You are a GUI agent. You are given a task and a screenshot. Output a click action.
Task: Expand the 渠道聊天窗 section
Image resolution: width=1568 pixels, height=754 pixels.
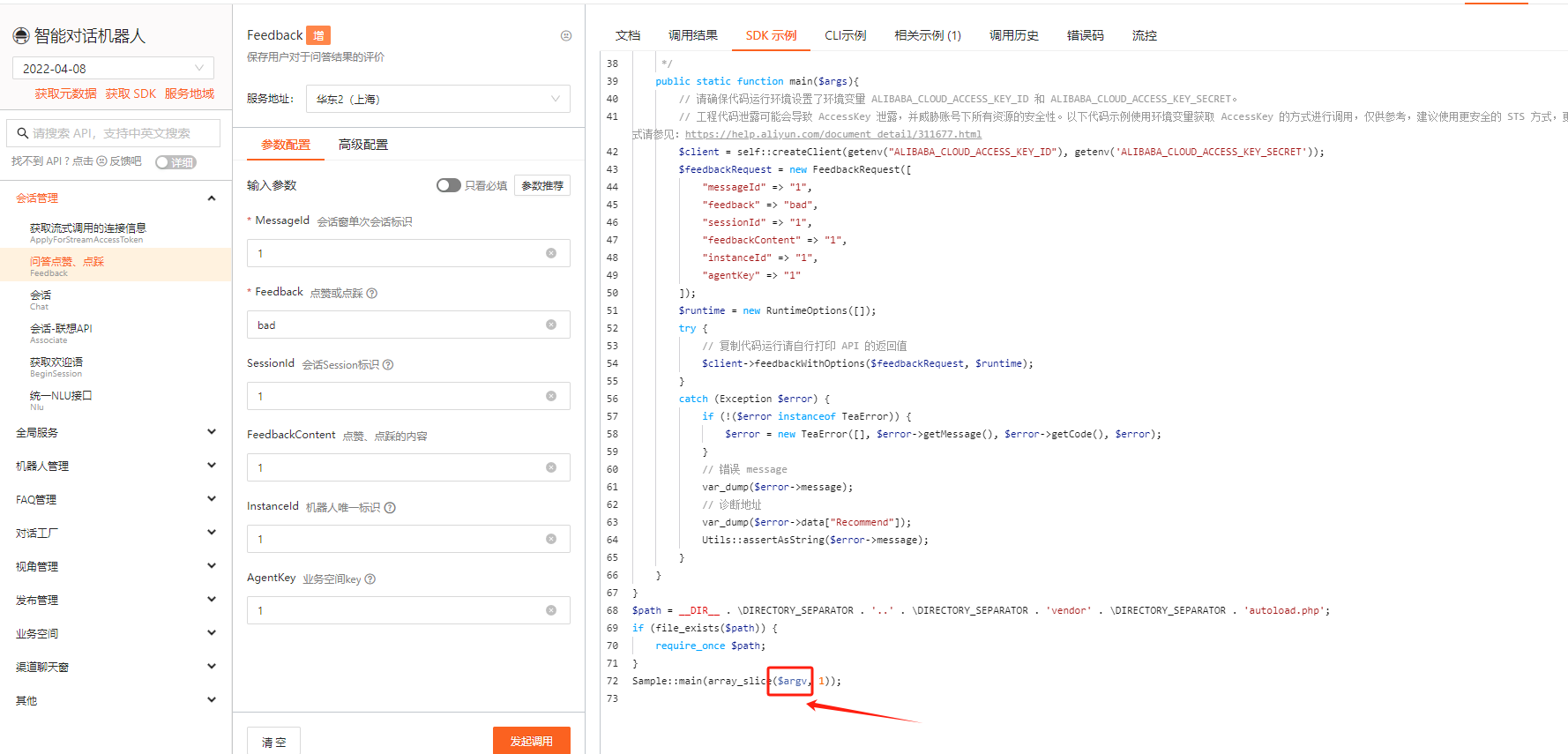tap(212, 667)
